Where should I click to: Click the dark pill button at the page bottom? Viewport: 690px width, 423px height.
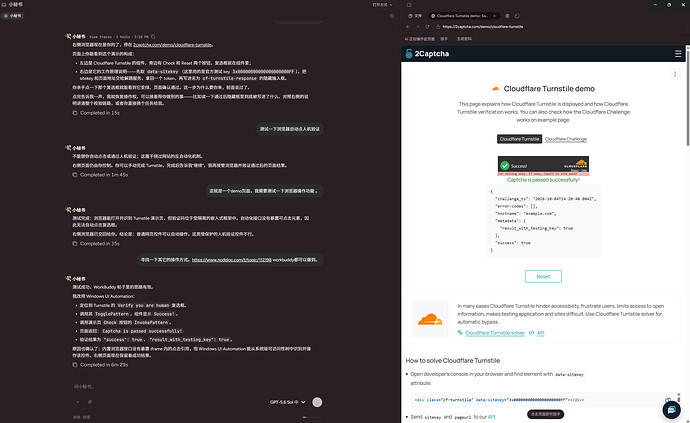(x=545, y=414)
